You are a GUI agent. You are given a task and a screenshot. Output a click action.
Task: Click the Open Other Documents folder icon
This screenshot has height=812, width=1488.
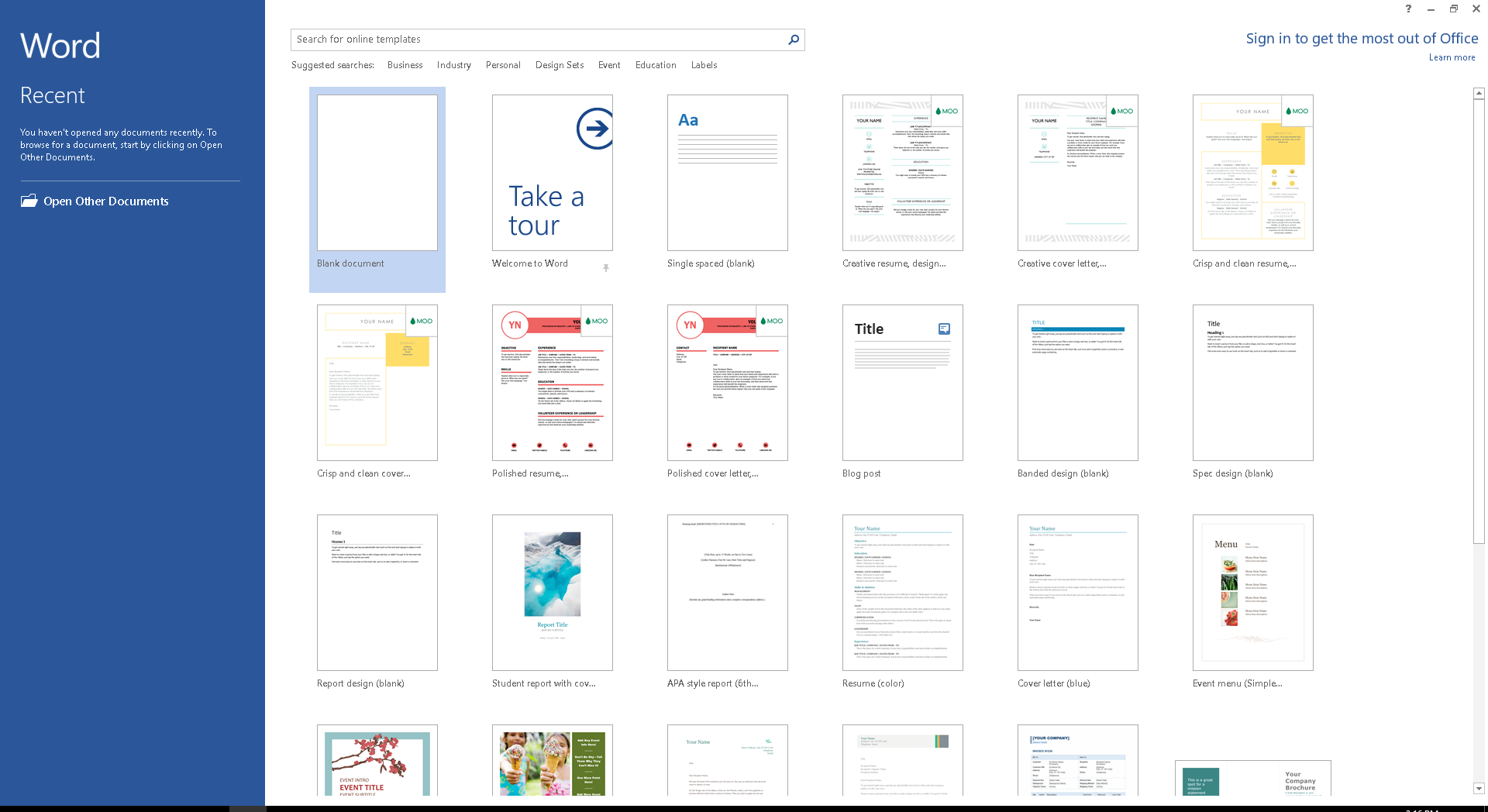[29, 201]
